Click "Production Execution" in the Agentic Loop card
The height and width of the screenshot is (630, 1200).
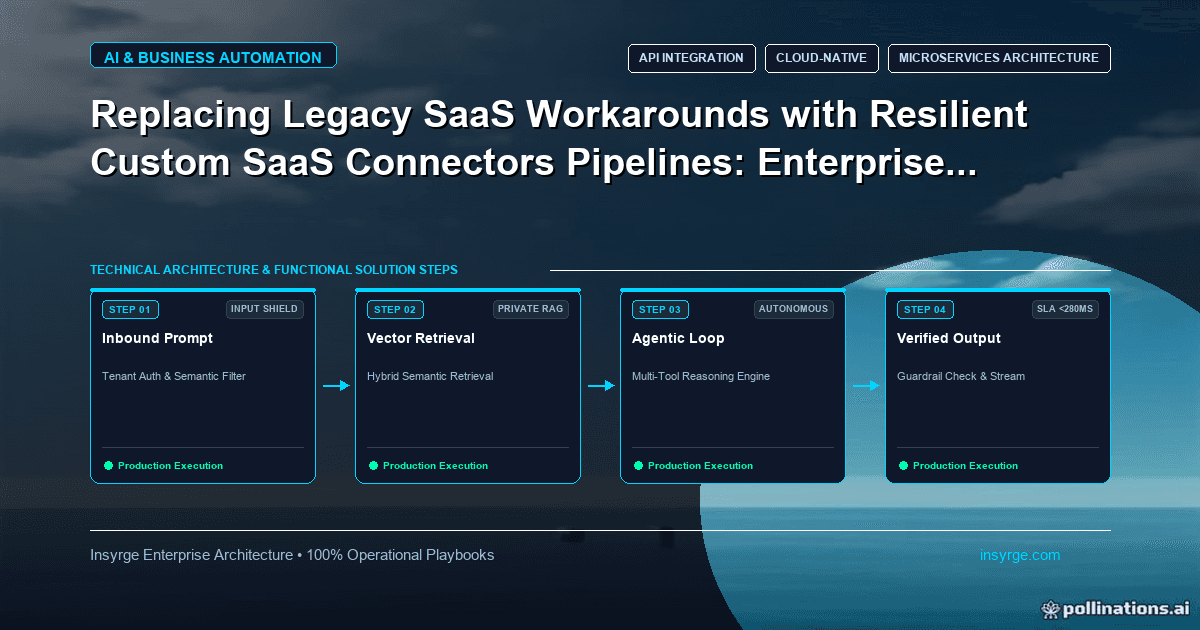[700, 466]
